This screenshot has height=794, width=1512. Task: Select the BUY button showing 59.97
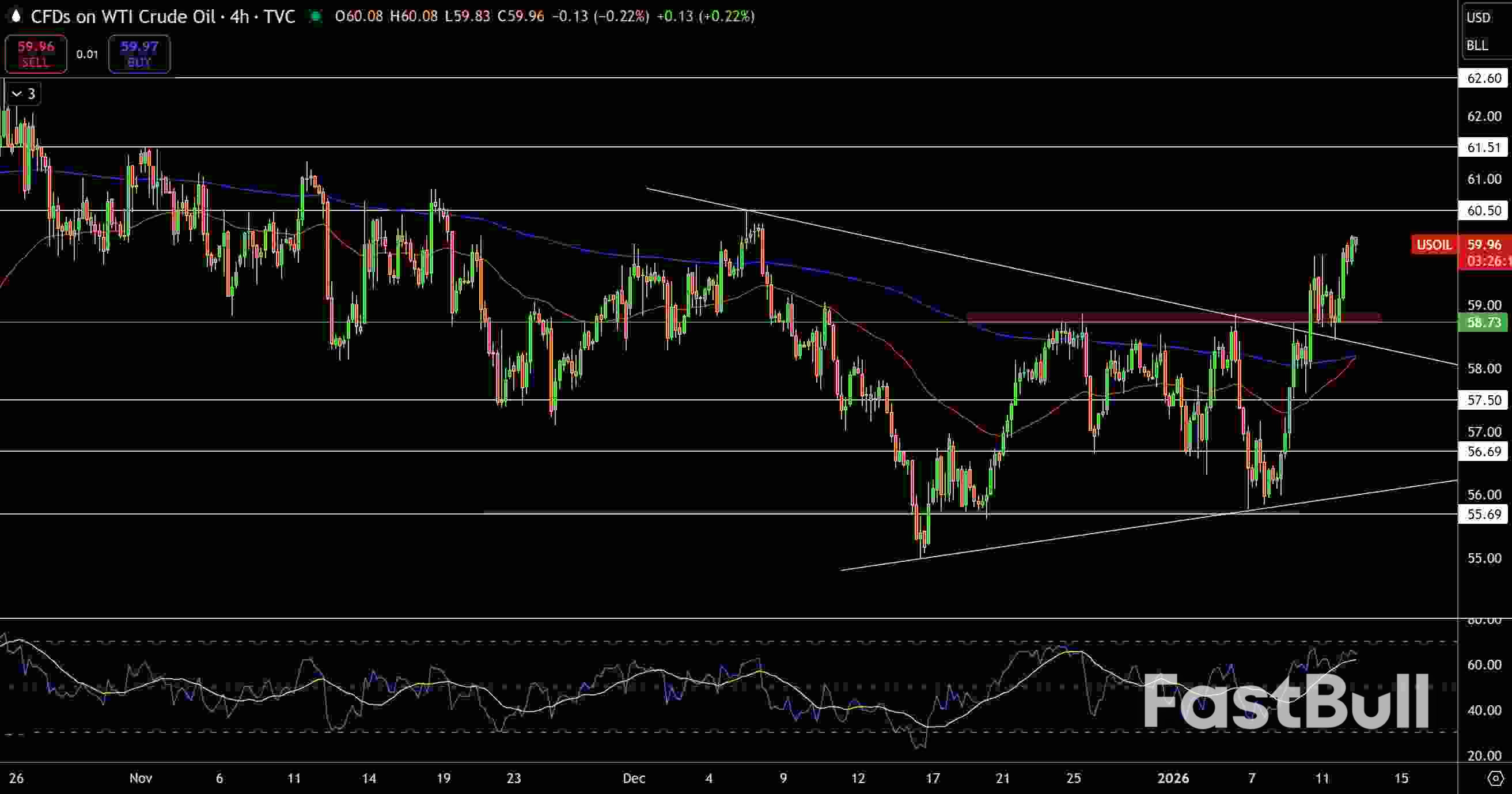(139, 54)
